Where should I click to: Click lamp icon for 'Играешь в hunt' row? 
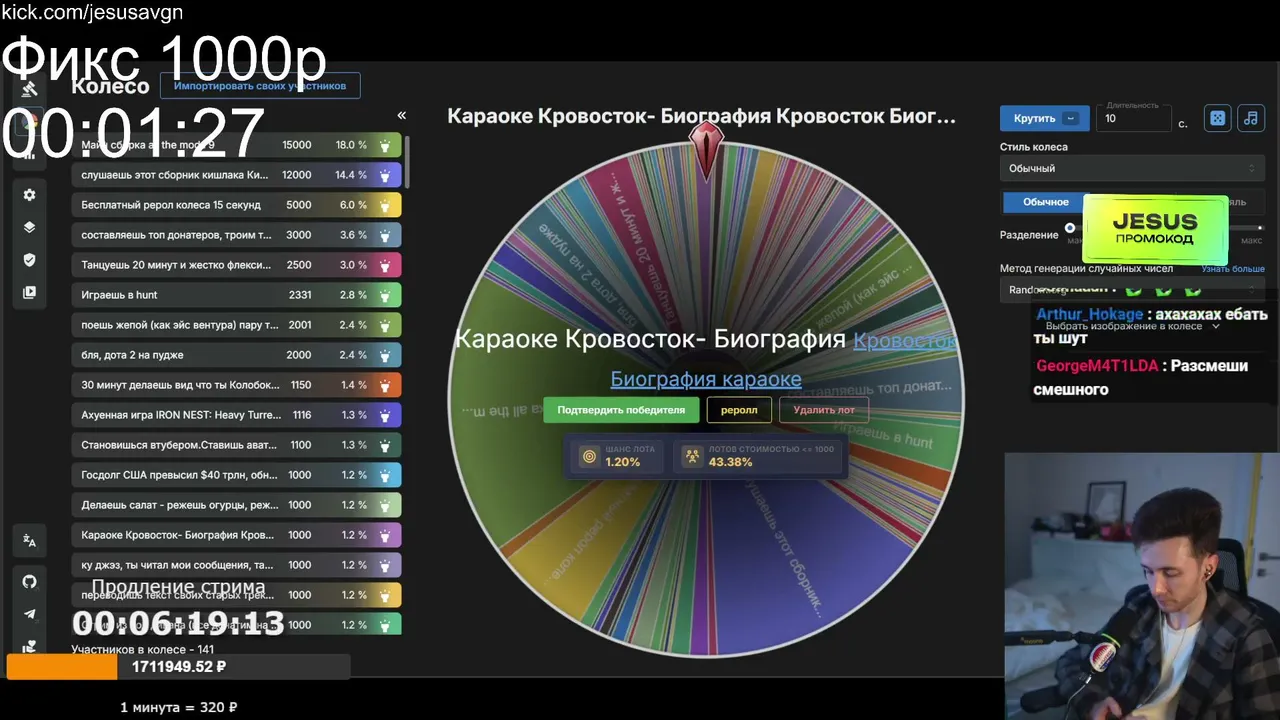[385, 295]
